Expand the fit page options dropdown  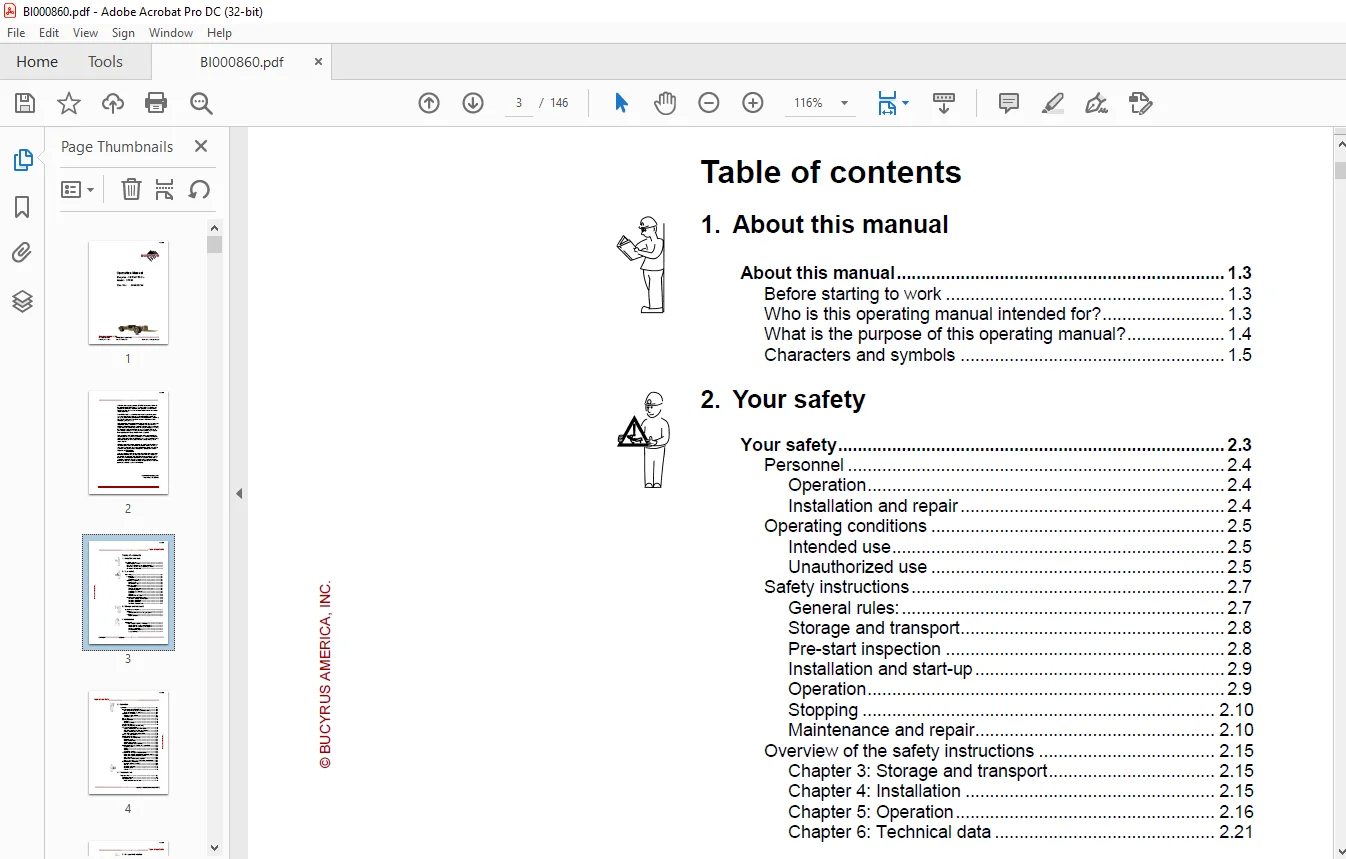892,103
